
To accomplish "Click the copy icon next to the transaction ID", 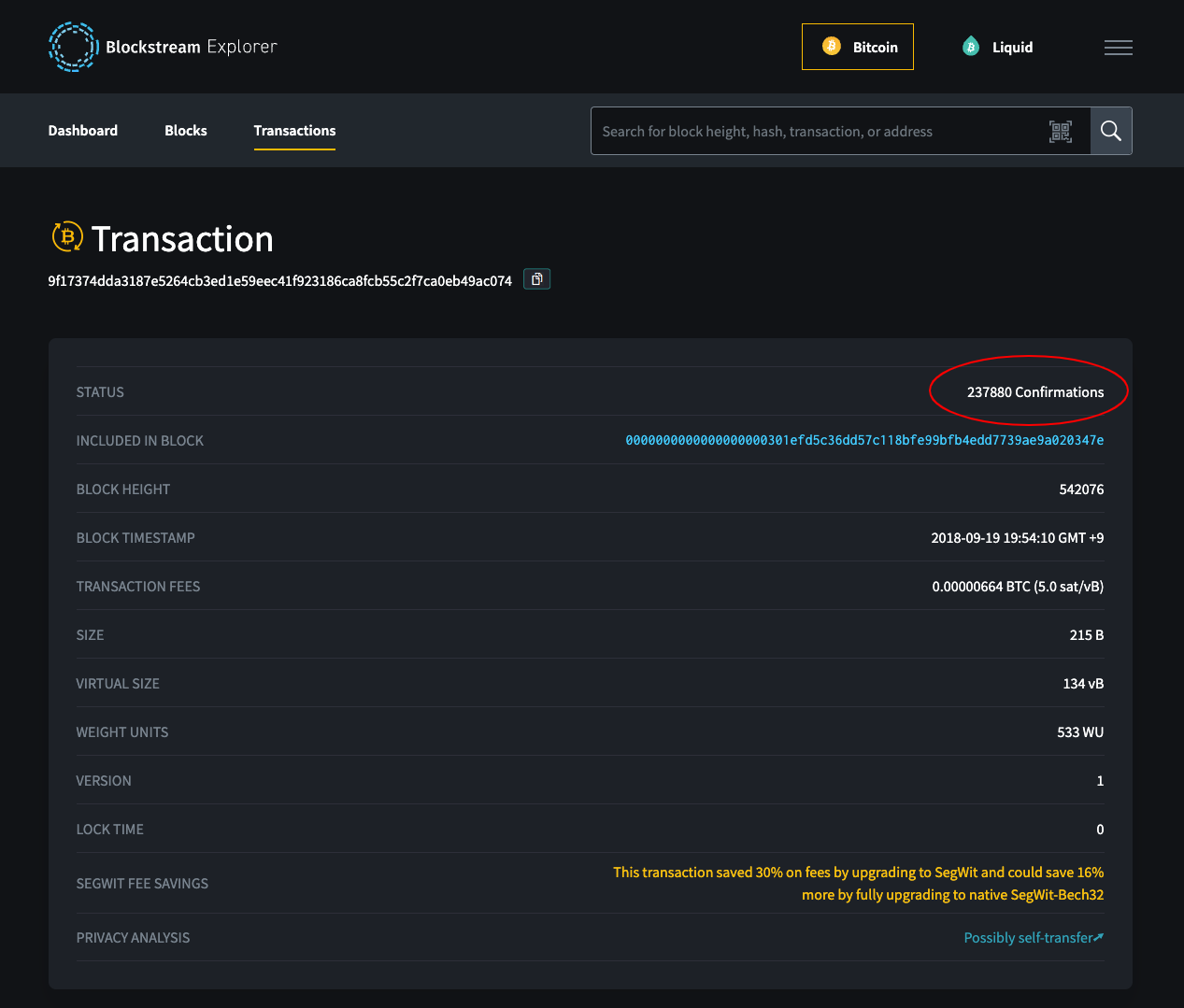I will click(x=535, y=278).
